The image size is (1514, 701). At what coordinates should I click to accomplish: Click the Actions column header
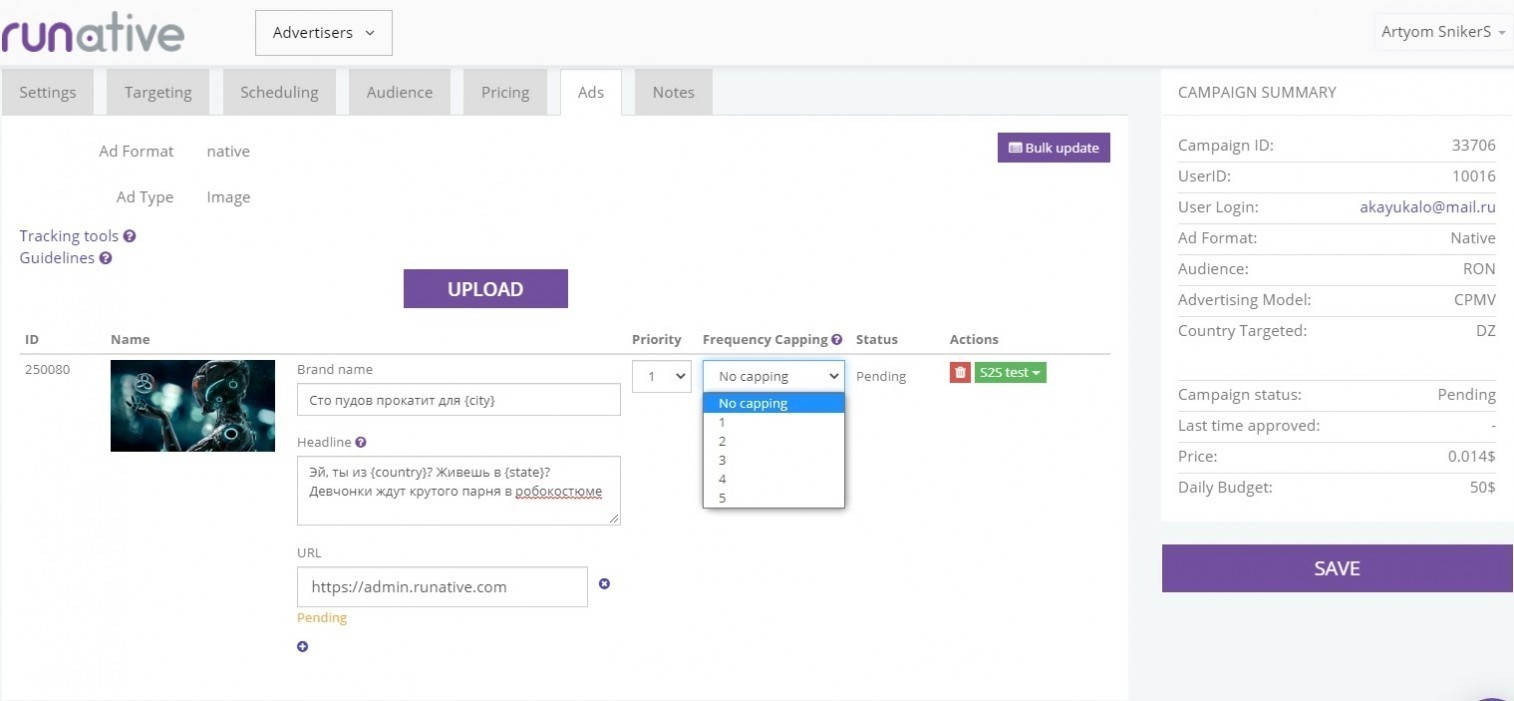[974, 340]
